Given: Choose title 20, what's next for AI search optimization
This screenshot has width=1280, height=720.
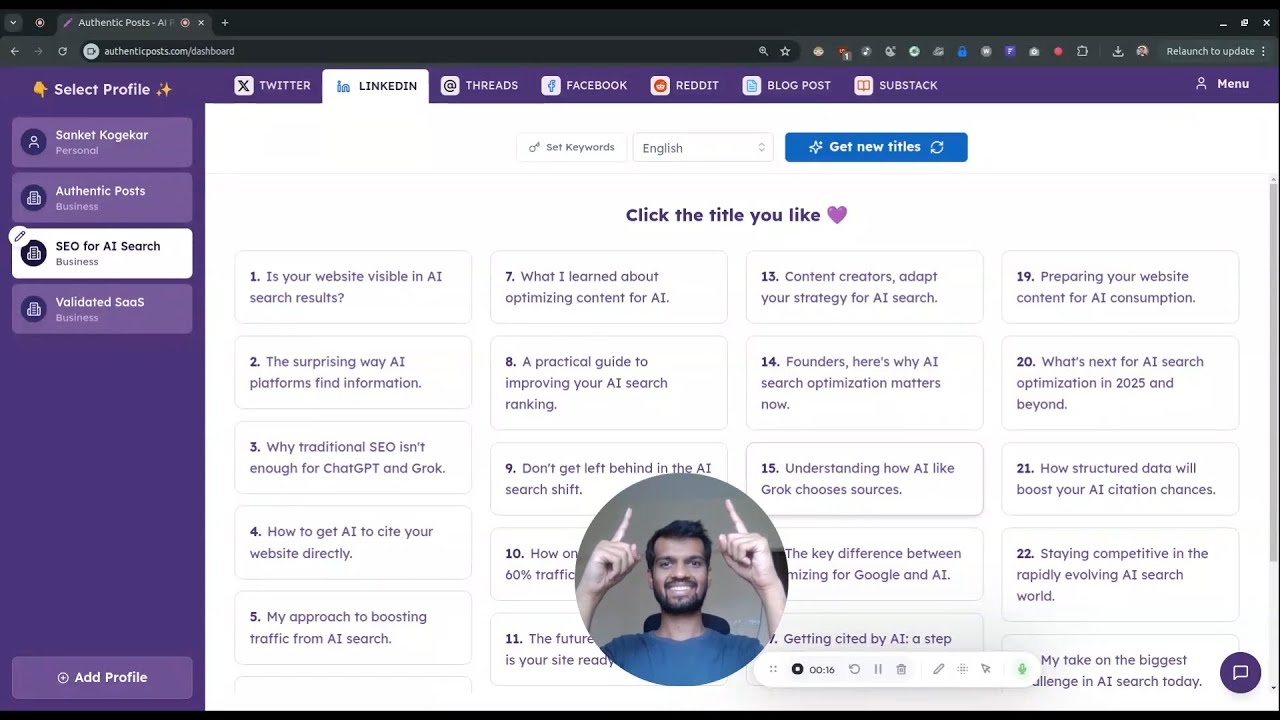Looking at the screenshot, I should click(1120, 383).
